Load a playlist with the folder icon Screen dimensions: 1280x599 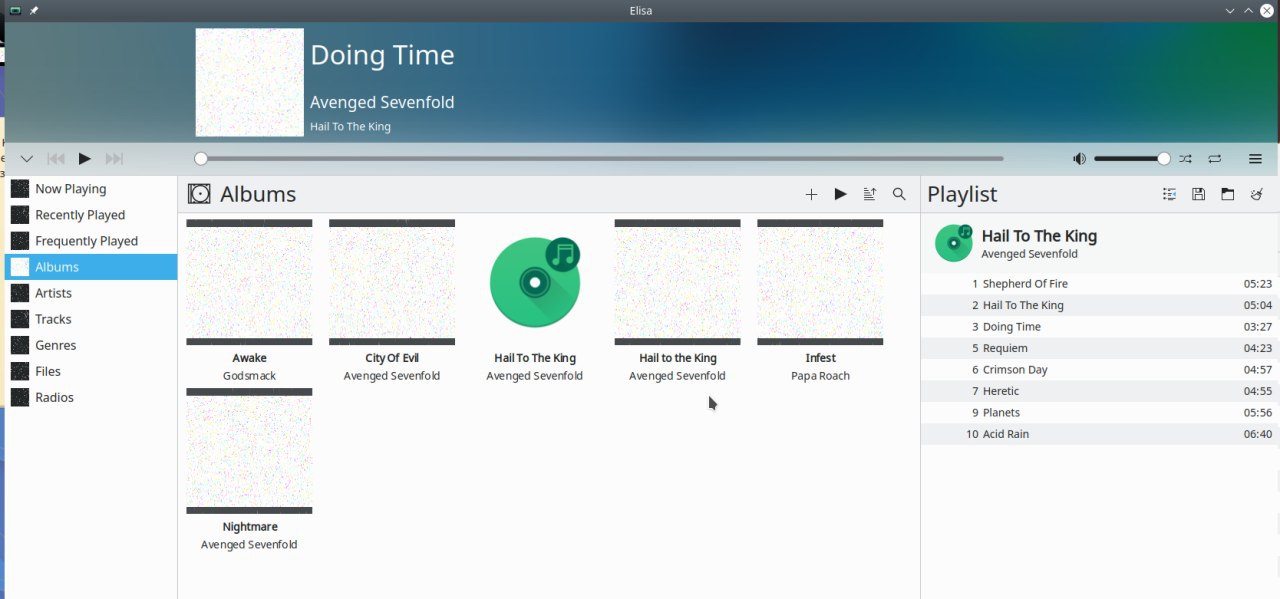1227,194
